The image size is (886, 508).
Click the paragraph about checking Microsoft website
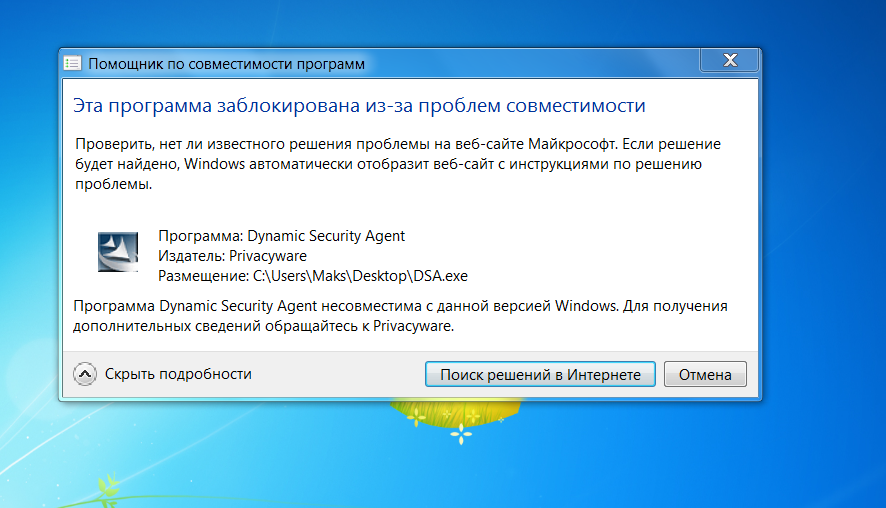[398, 164]
